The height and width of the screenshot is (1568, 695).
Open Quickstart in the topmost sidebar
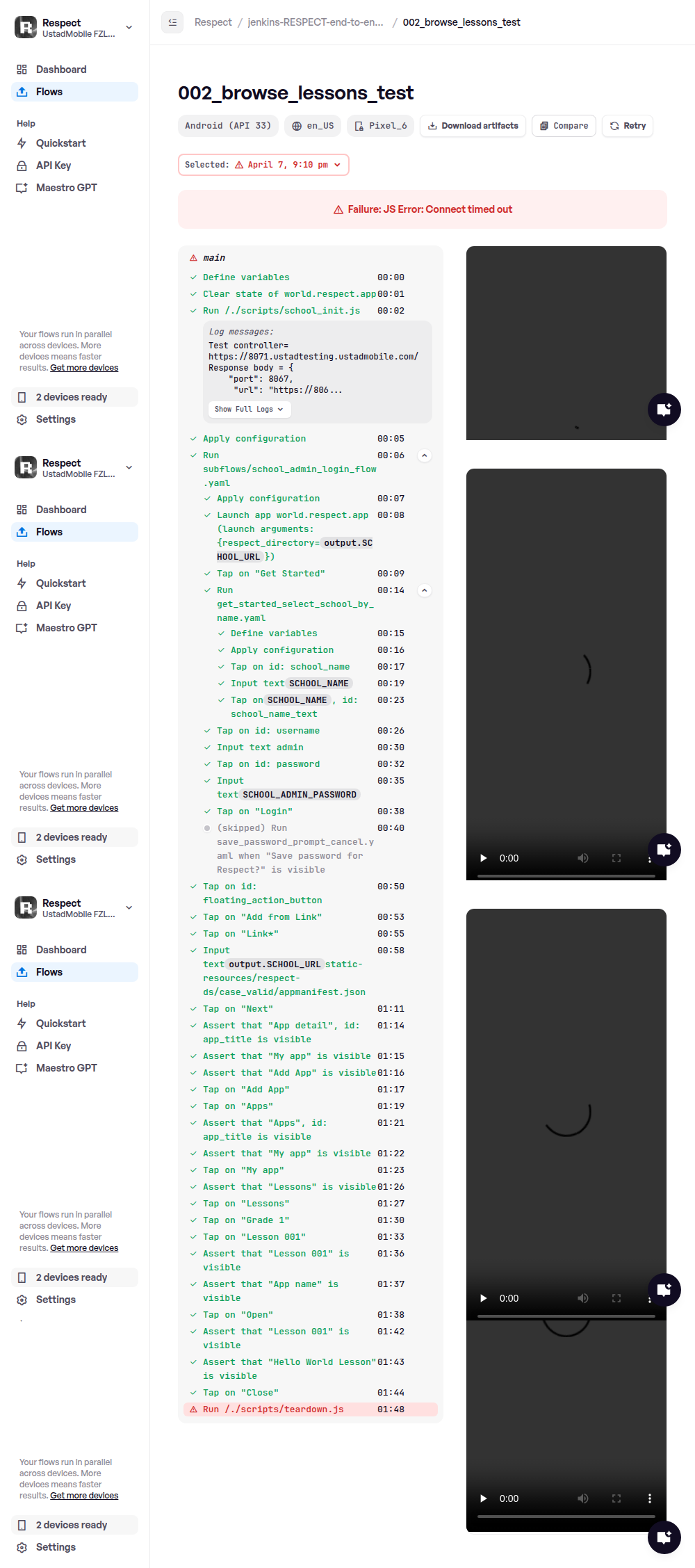(60, 143)
